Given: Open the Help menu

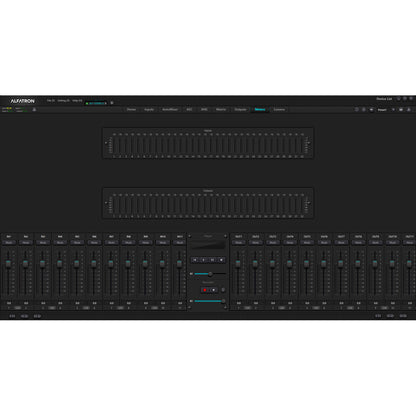Looking at the screenshot, I should point(77,100).
